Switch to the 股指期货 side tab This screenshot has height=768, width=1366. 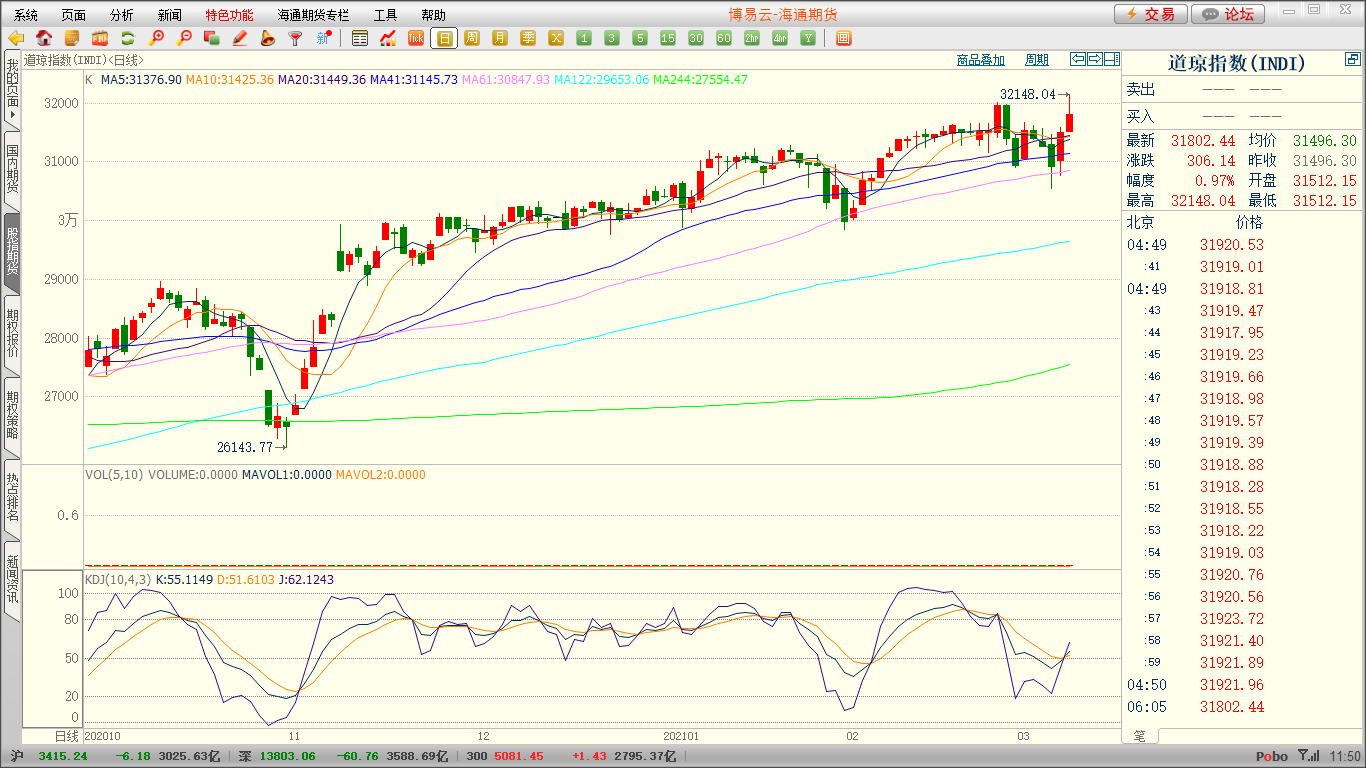click(12, 252)
